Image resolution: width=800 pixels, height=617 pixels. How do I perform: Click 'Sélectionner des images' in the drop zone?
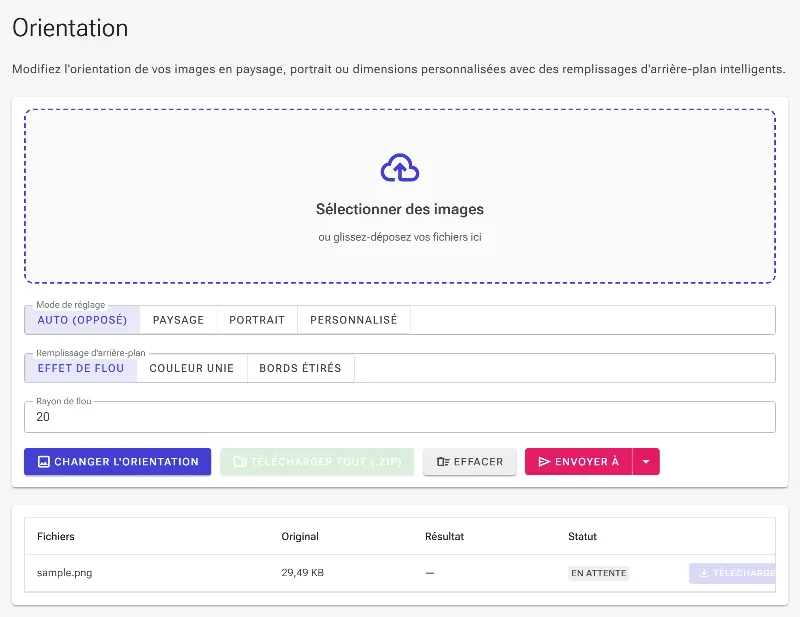click(x=400, y=209)
